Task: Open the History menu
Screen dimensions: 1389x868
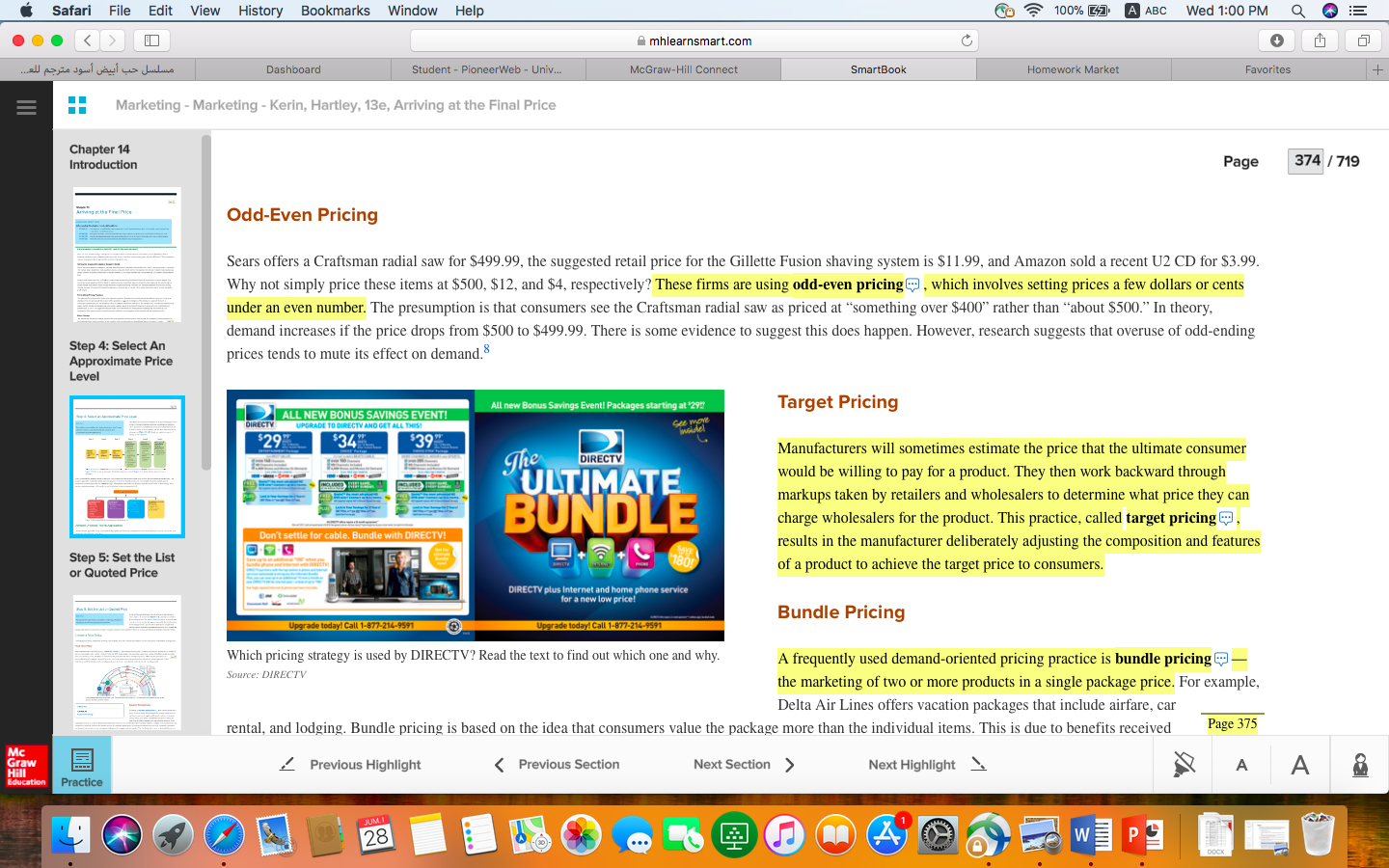Action: tap(260, 11)
